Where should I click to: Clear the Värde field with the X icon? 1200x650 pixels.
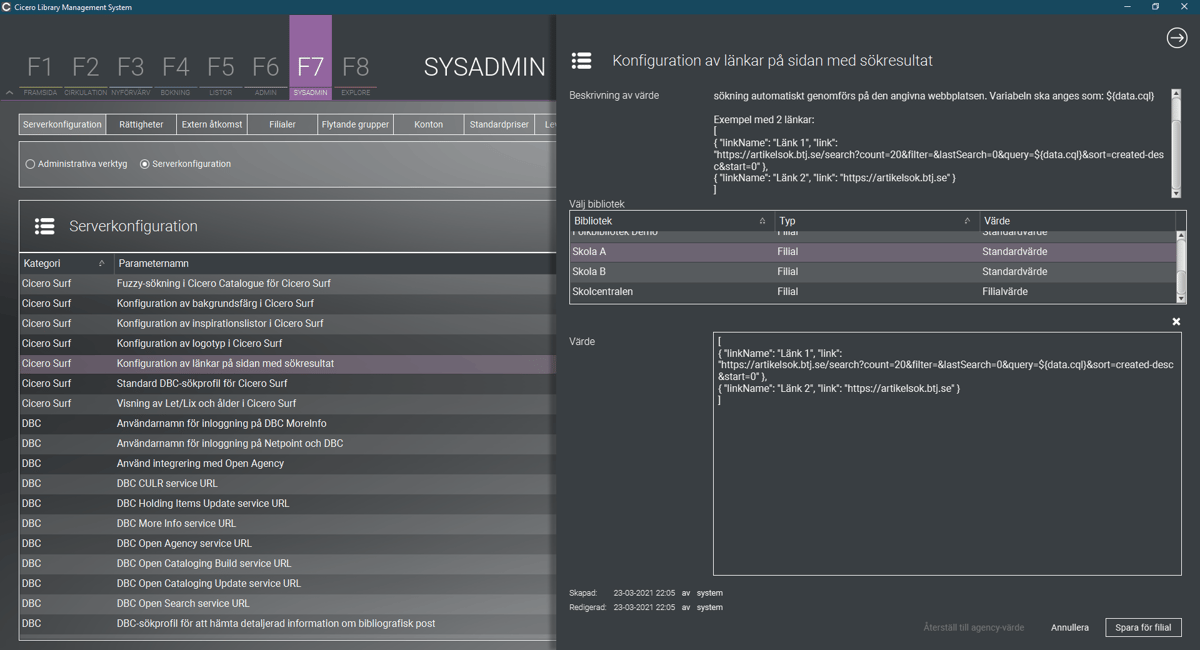point(1176,322)
